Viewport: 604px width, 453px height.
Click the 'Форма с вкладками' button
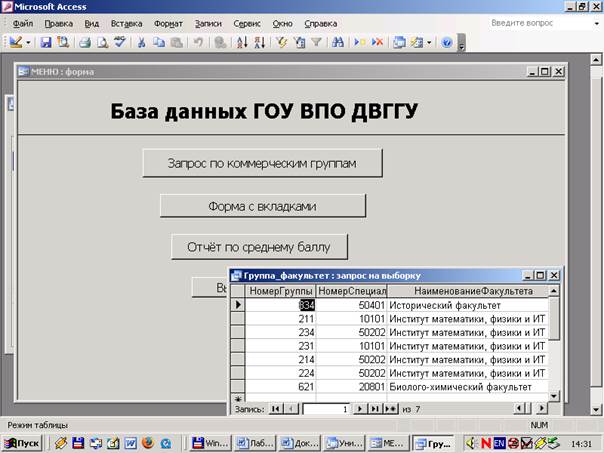click(263, 206)
